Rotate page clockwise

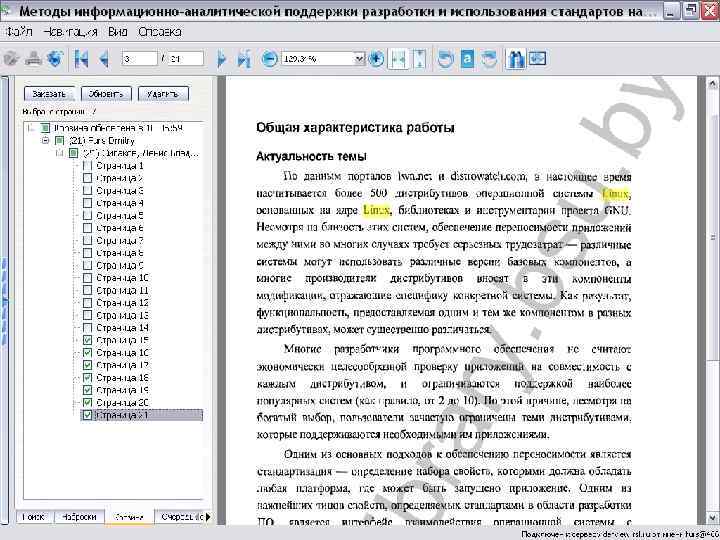click(489, 59)
